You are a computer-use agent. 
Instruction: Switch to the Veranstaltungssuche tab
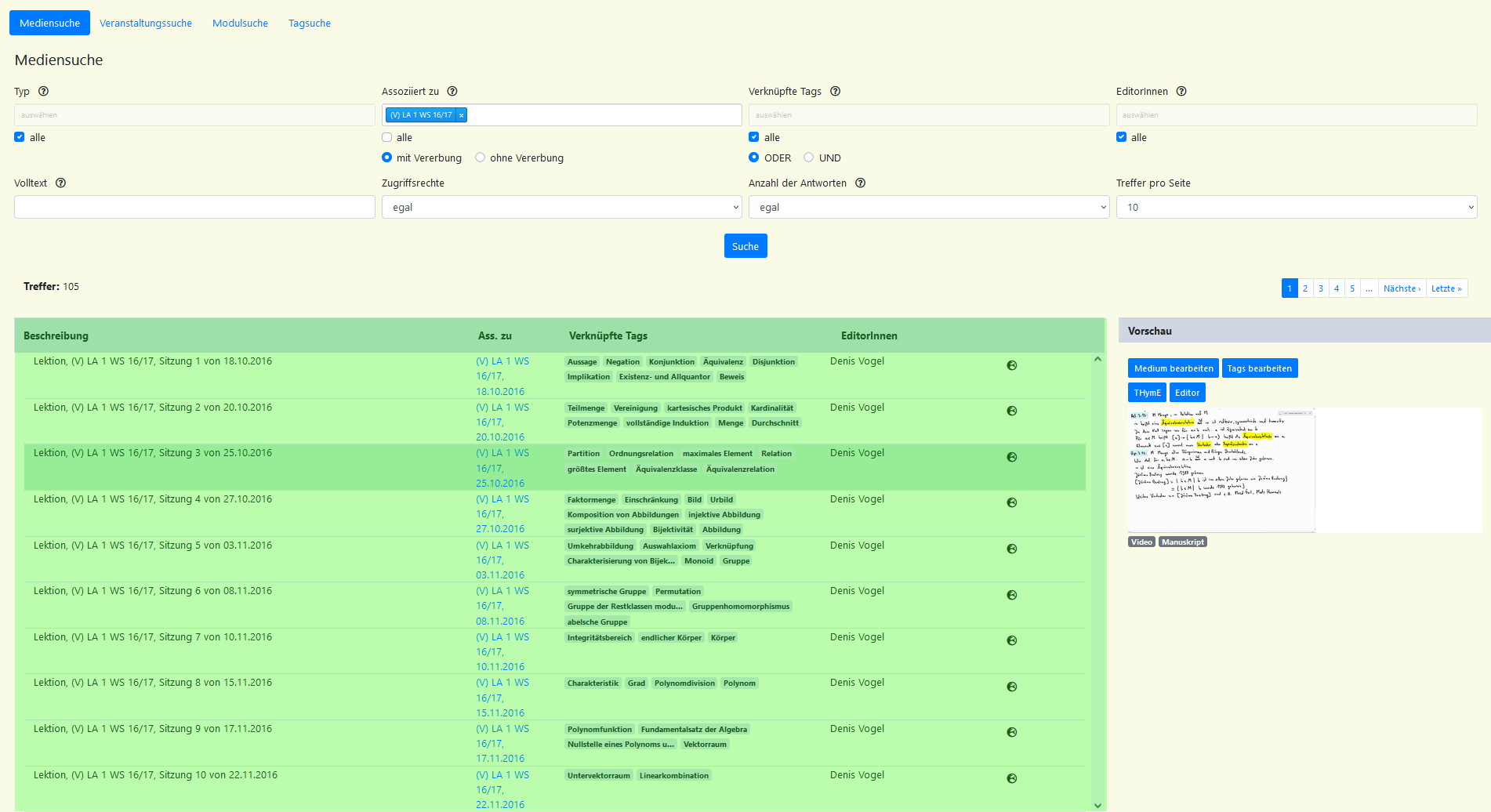coord(146,24)
